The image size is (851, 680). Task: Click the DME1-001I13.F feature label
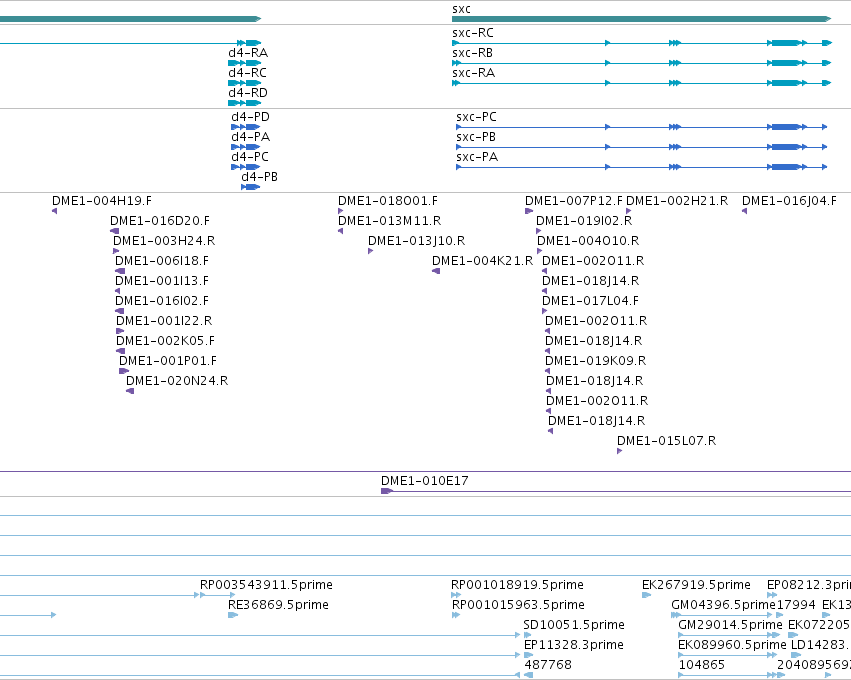162,282
